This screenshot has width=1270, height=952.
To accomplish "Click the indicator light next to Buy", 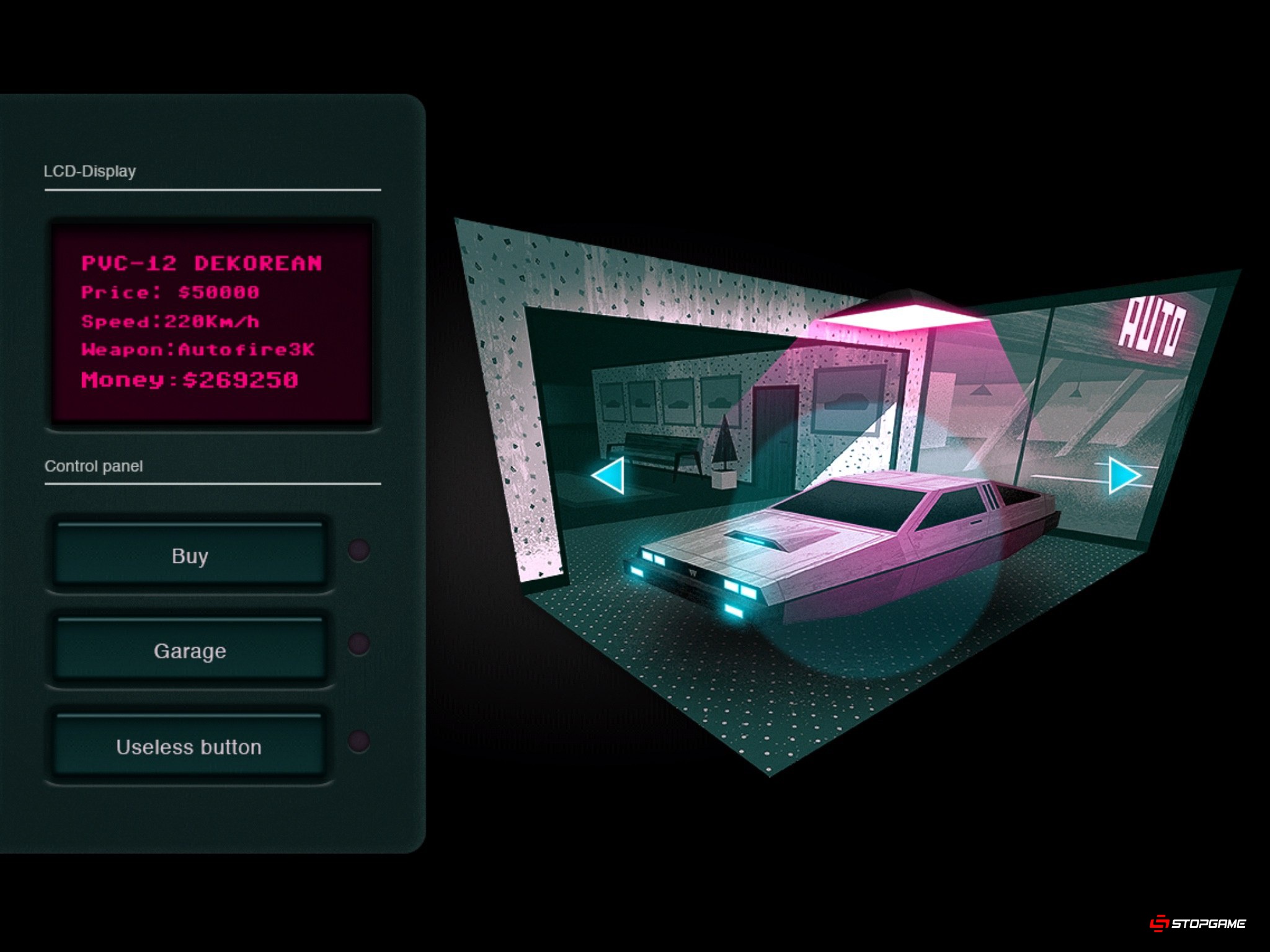I will click(x=358, y=550).
